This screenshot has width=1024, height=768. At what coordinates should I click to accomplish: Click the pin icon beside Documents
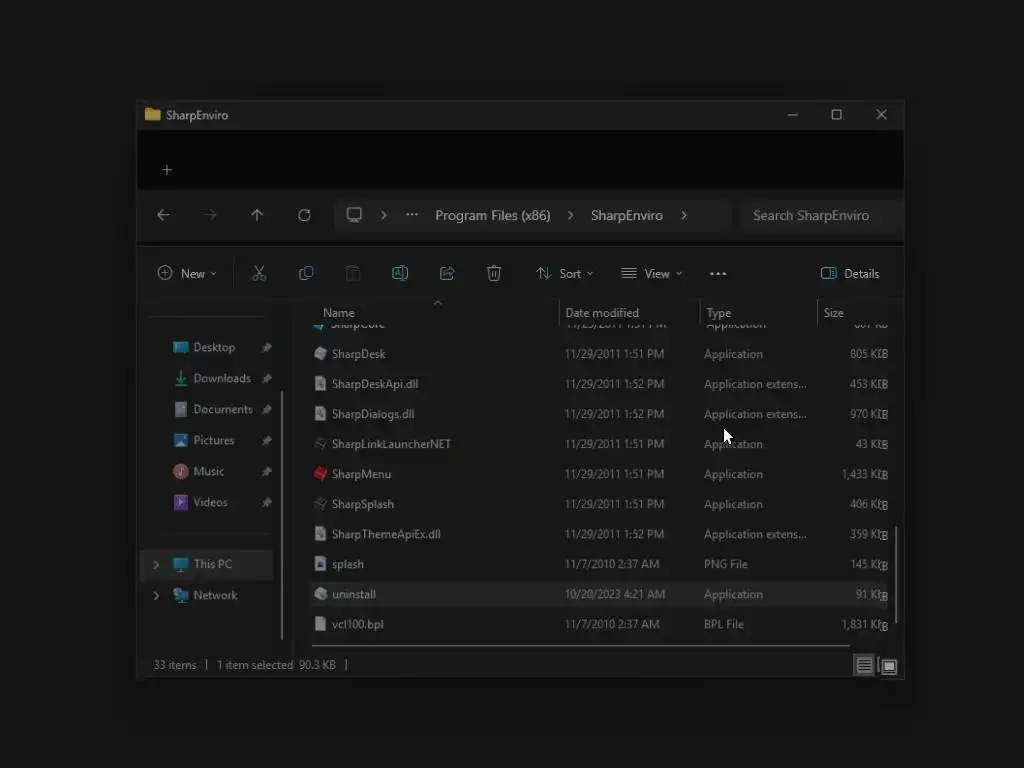click(266, 409)
